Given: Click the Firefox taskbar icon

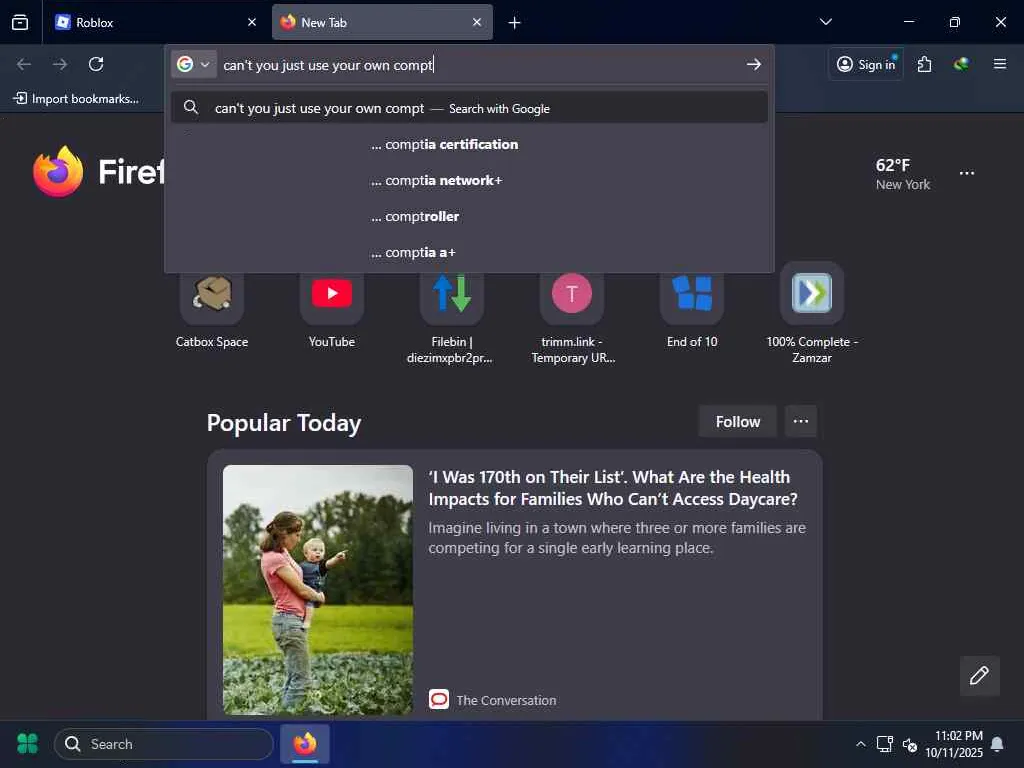Looking at the screenshot, I should point(305,744).
